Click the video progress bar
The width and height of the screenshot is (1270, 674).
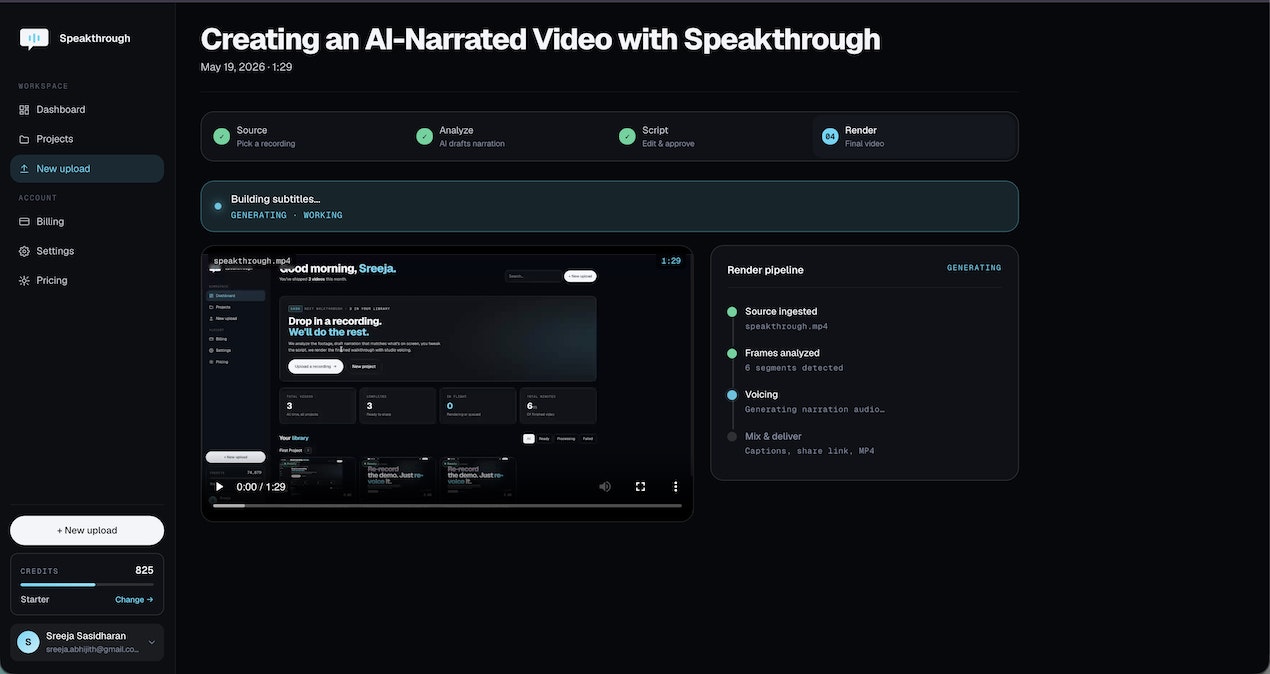click(x=447, y=505)
